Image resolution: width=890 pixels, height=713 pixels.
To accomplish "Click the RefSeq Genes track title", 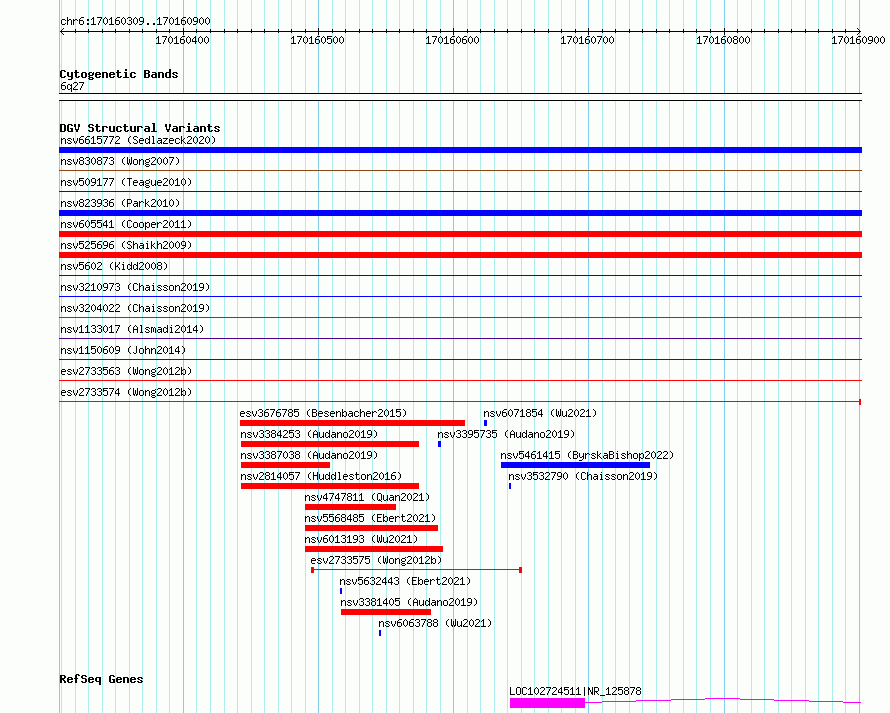I will (101, 680).
